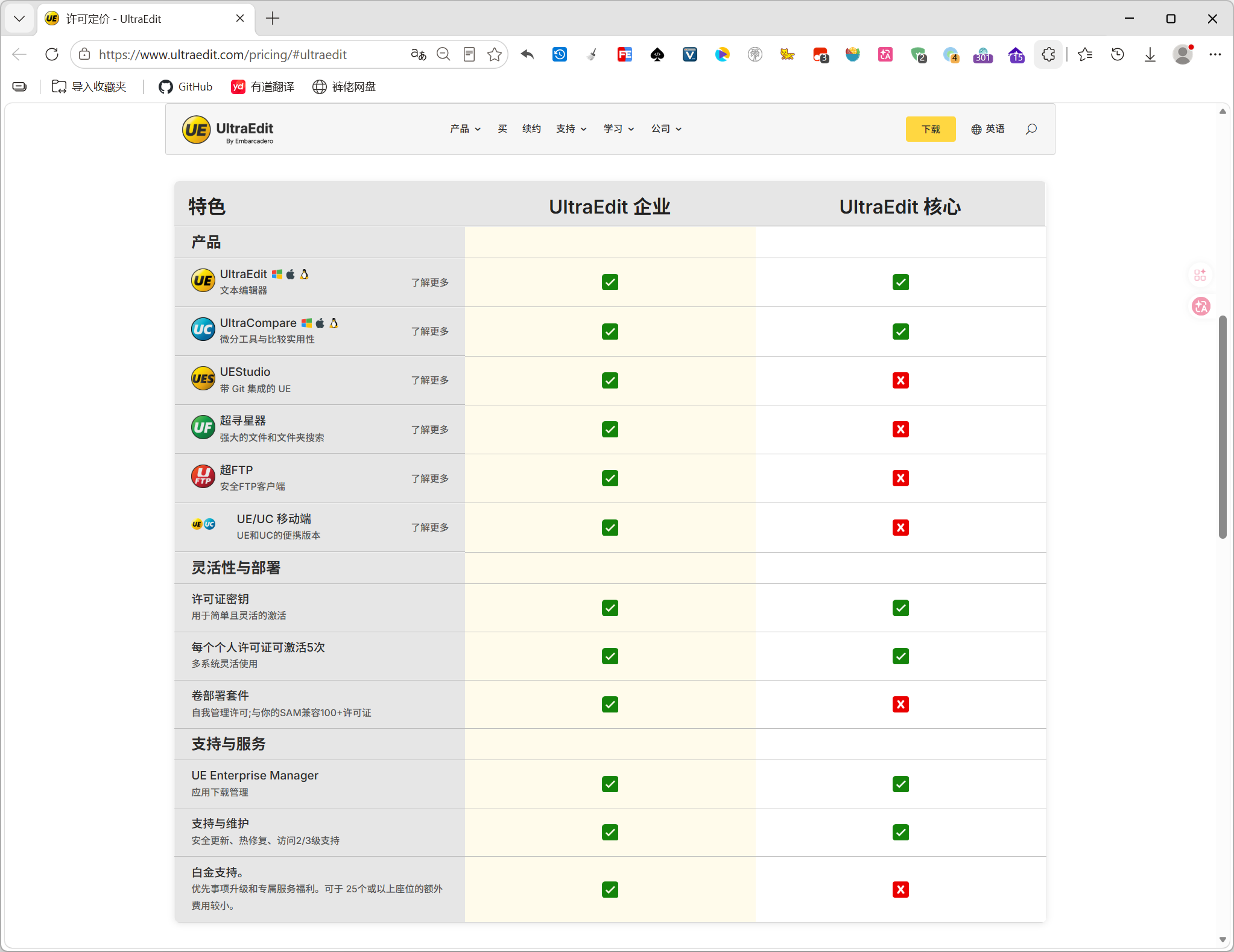Open browser extensions puzzle icon
Screen dimensions: 1234x952
1048,54
